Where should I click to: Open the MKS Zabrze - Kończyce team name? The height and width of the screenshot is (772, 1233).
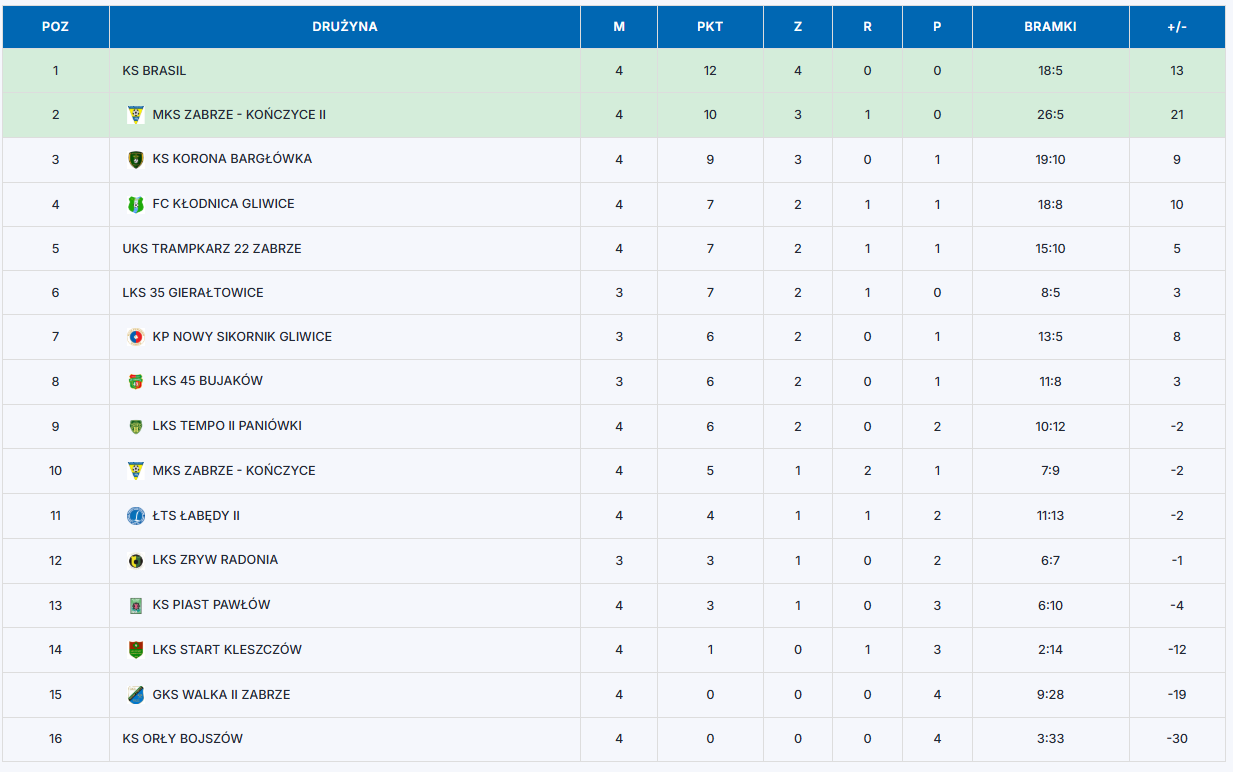(x=234, y=471)
